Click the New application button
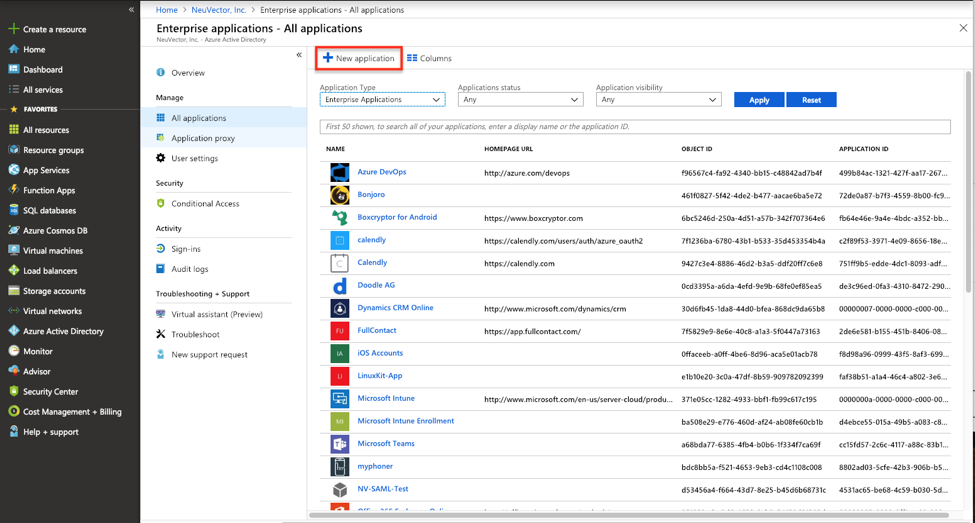This screenshot has height=523, width=975. (x=359, y=58)
